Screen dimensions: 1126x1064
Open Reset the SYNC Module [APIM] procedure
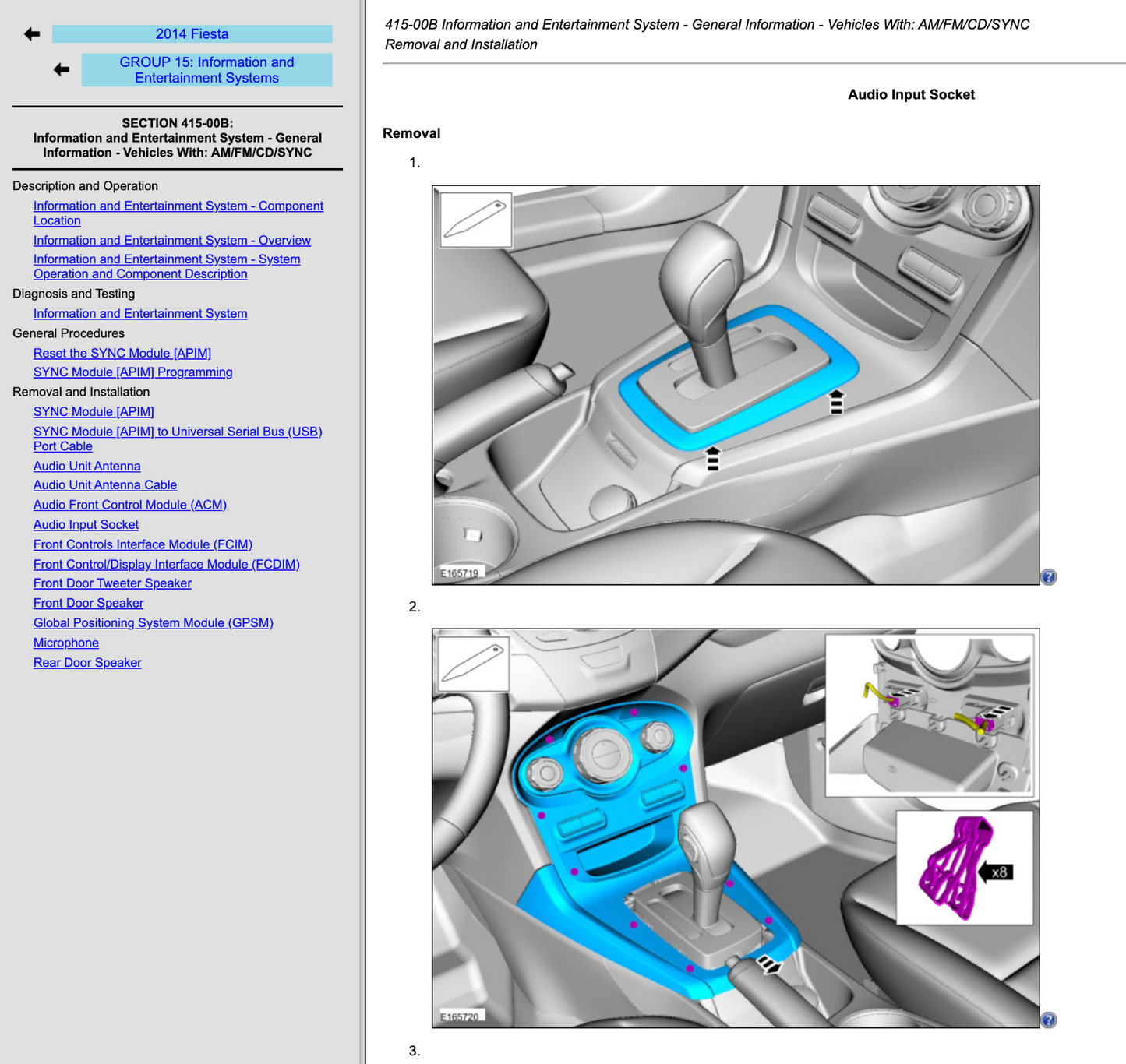(122, 354)
